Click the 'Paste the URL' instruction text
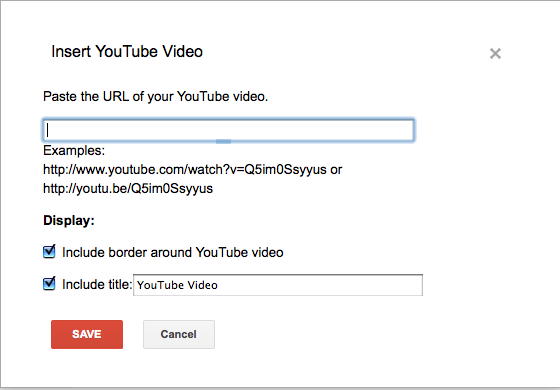560x390 pixels. click(x=155, y=96)
